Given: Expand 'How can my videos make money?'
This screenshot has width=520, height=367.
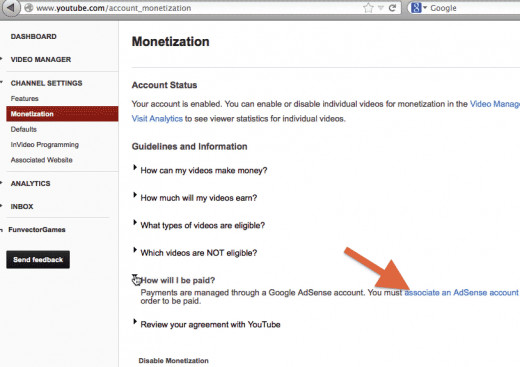Looking at the screenshot, I should coord(204,170).
